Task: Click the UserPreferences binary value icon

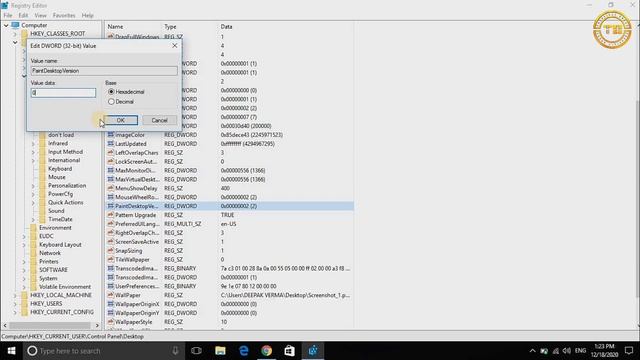Action: pyautogui.click(x=111, y=286)
